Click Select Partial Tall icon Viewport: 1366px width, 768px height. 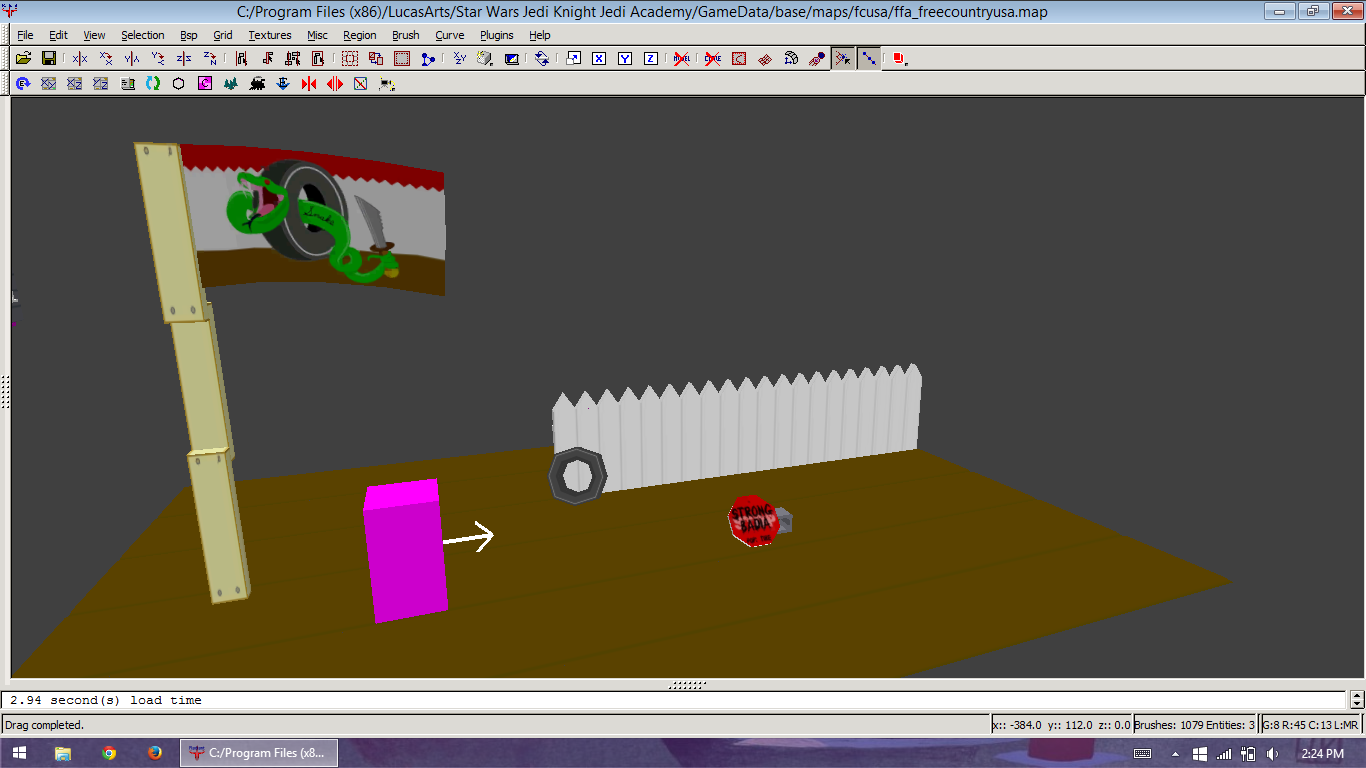pos(293,59)
